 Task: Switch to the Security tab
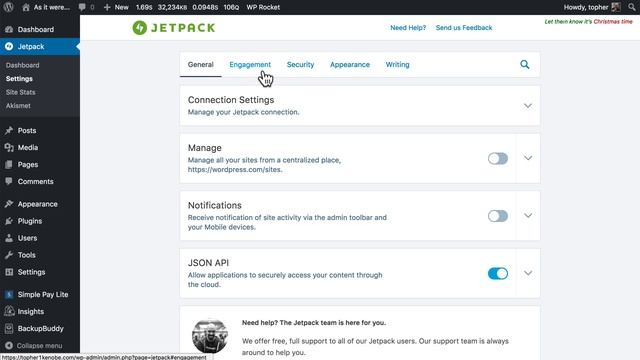(300, 64)
